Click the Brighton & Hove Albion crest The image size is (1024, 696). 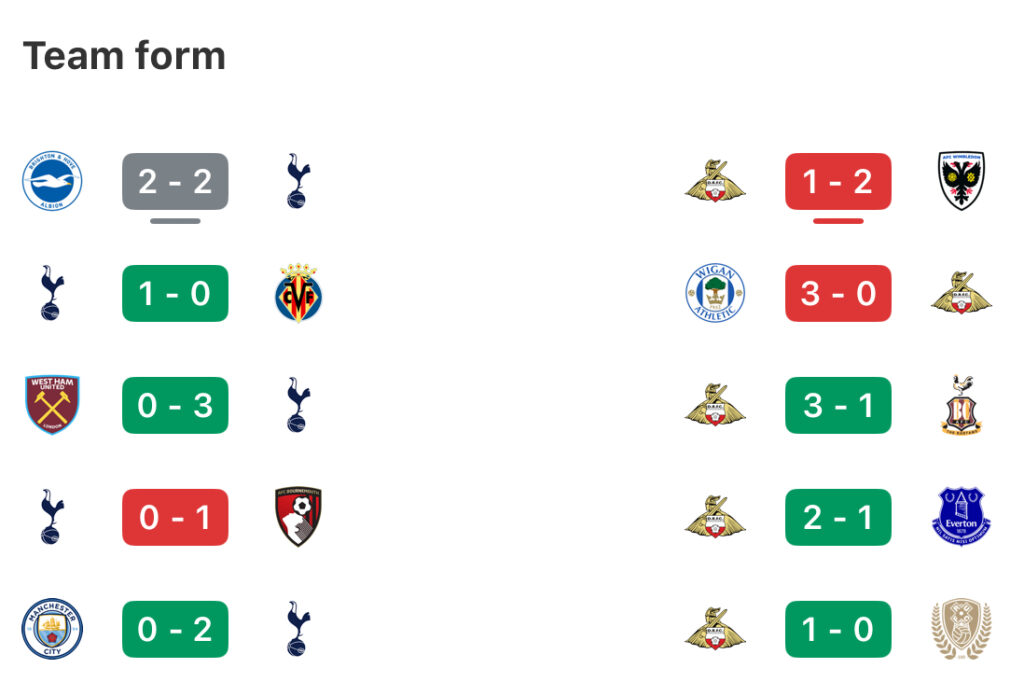(x=52, y=181)
